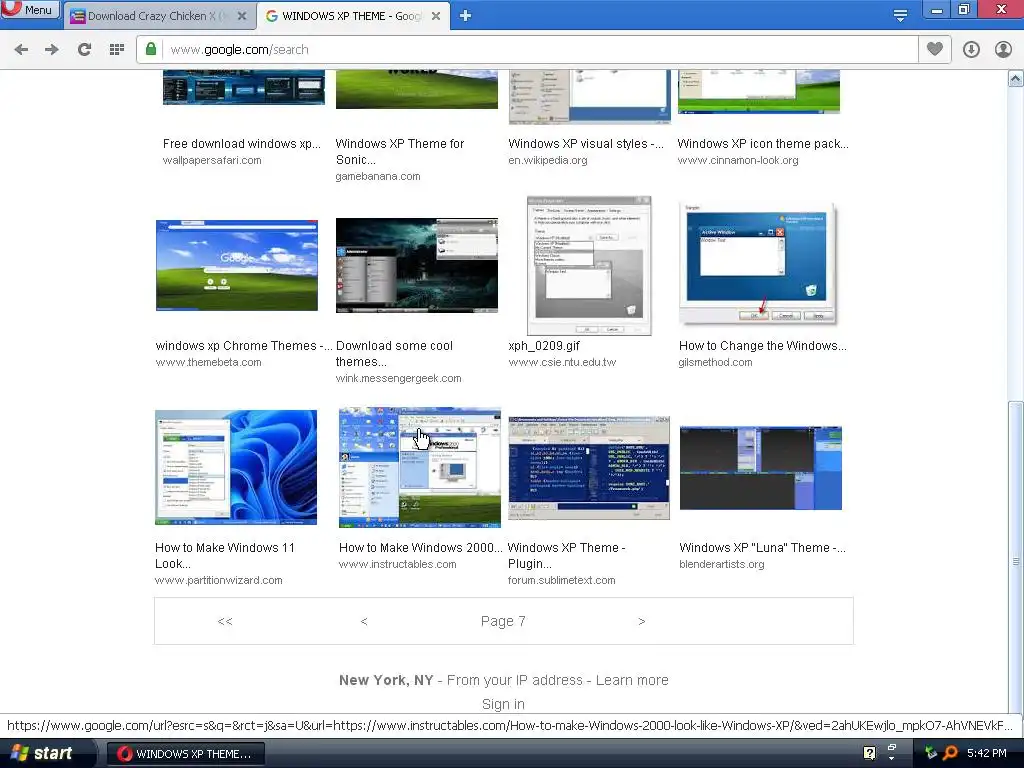
Task: Click the wallpapersafari.com source text
Action: [x=212, y=161]
